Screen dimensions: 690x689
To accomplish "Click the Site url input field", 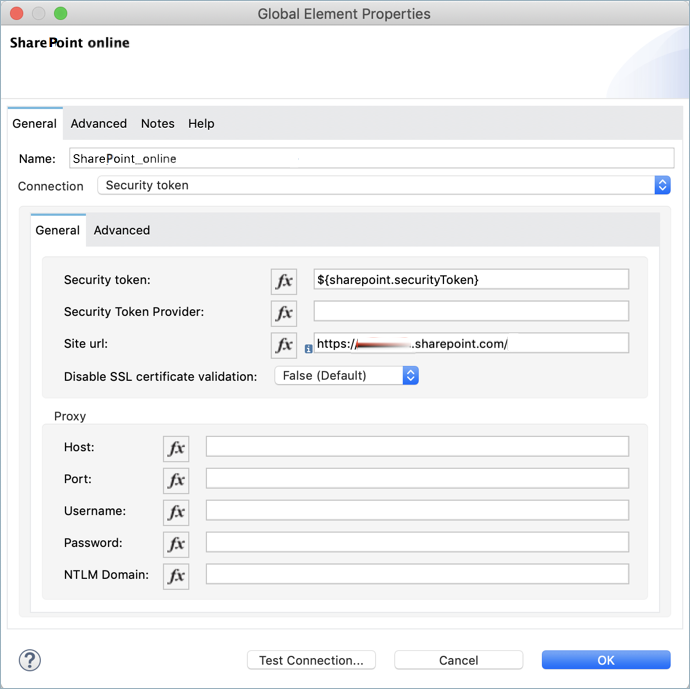I will tap(471, 343).
